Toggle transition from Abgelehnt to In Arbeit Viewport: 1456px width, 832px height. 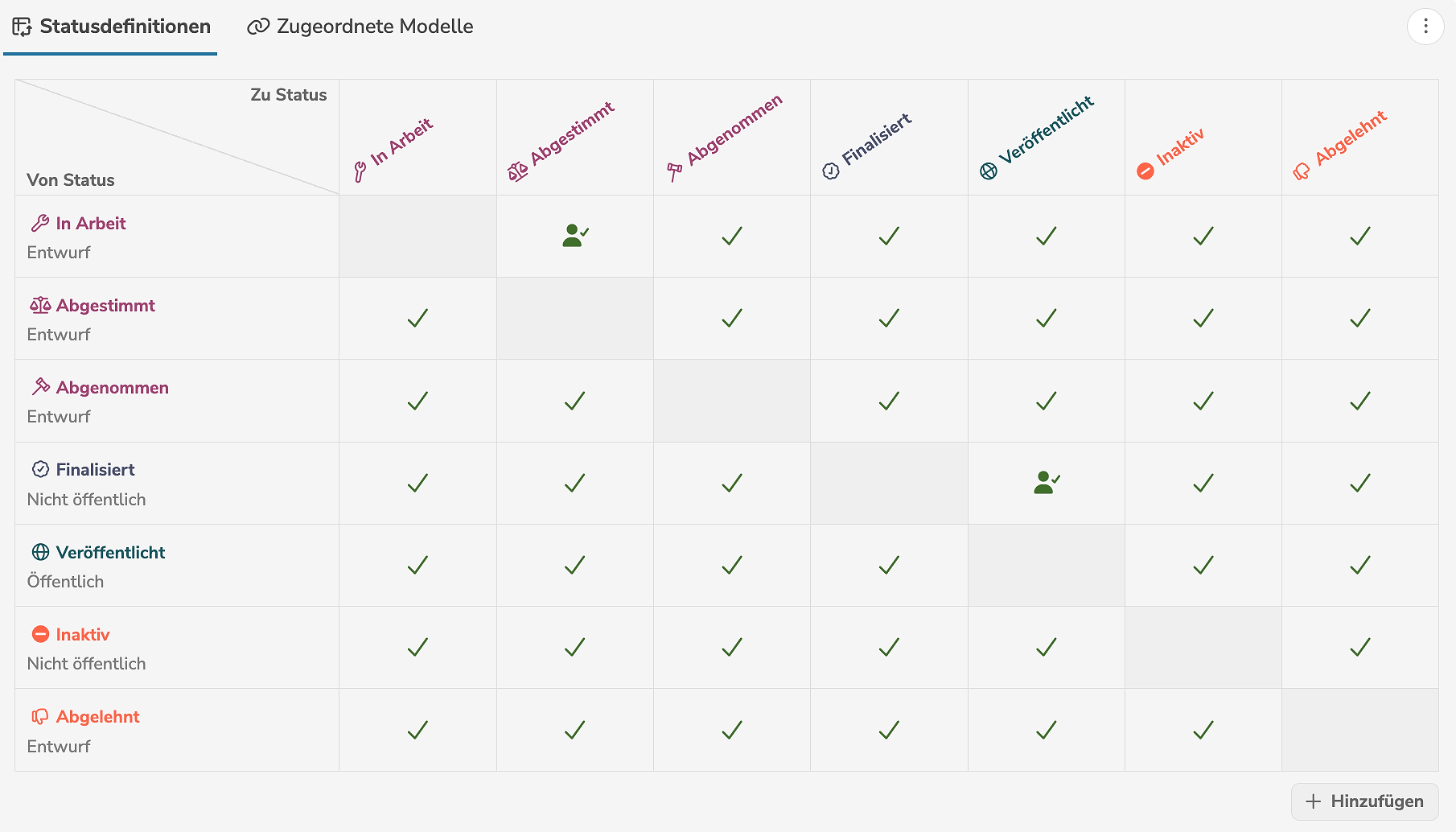point(417,730)
